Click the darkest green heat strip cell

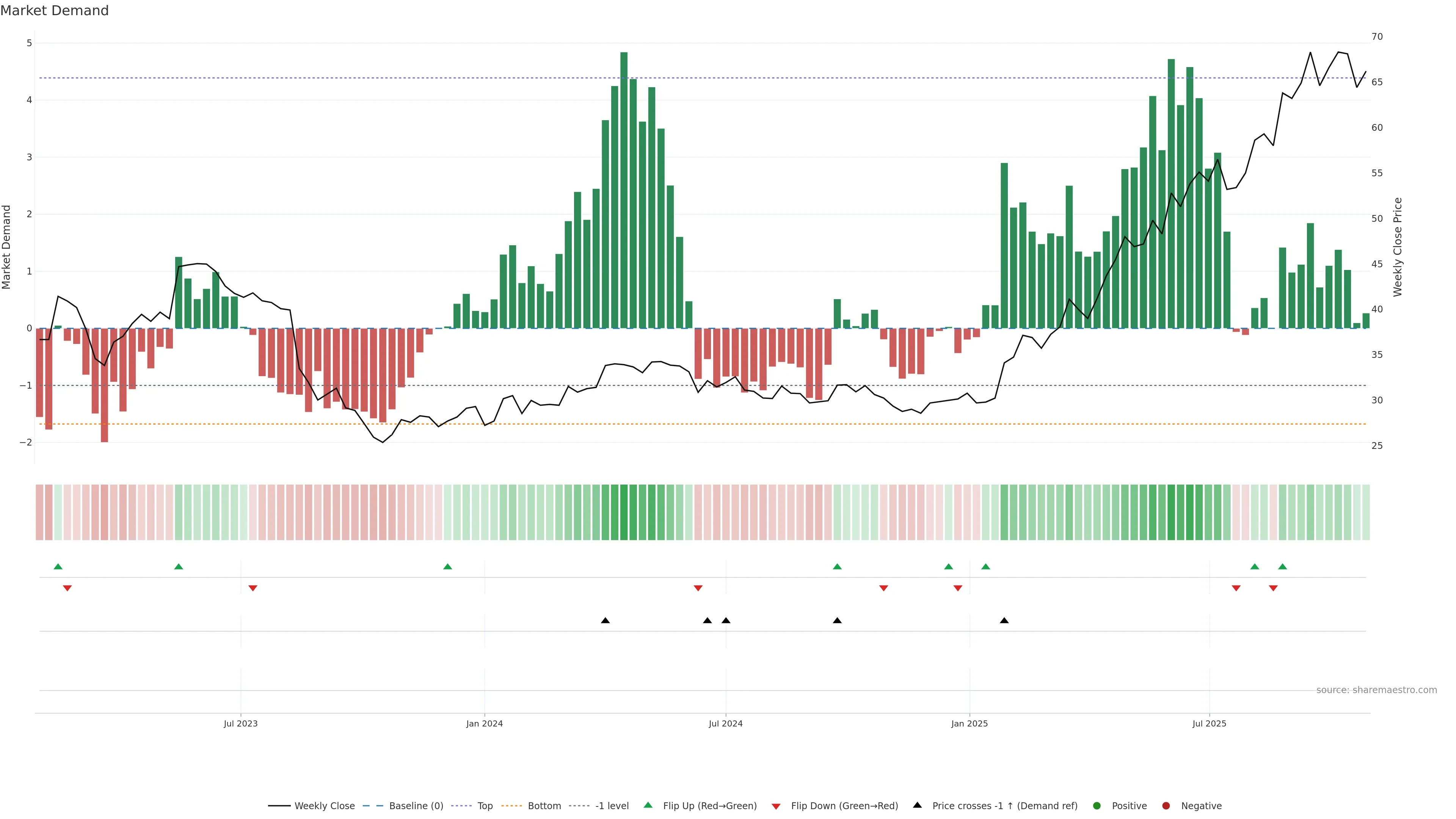pyautogui.click(x=623, y=512)
